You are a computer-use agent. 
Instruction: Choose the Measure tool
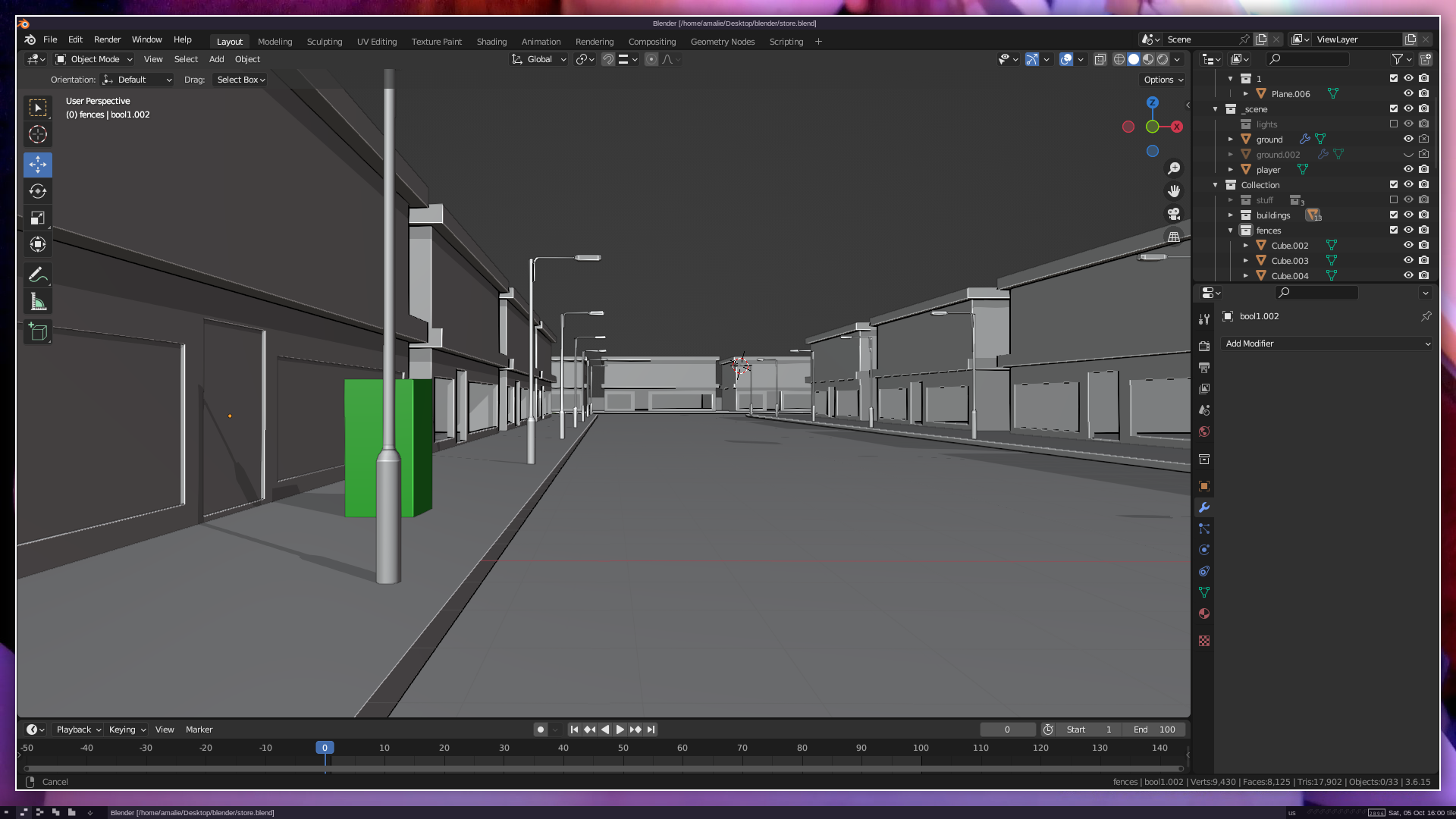tap(37, 302)
